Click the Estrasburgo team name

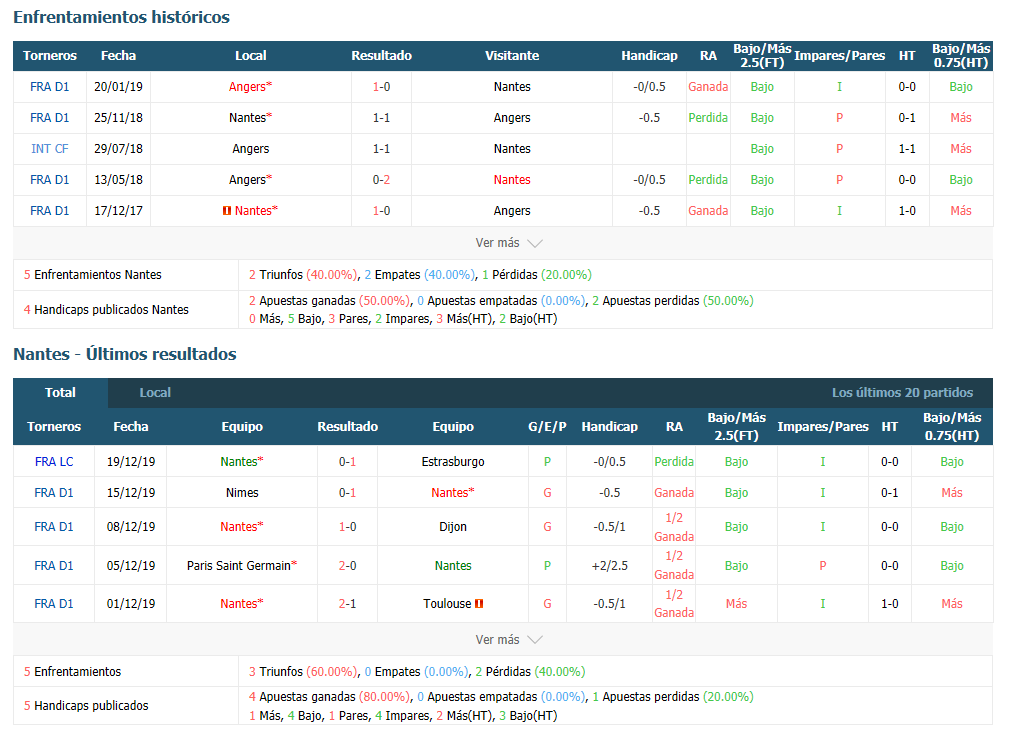tap(453, 462)
